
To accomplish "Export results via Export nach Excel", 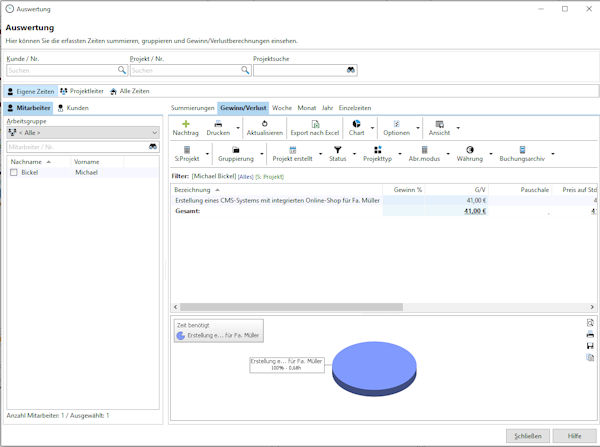I will coord(315,128).
